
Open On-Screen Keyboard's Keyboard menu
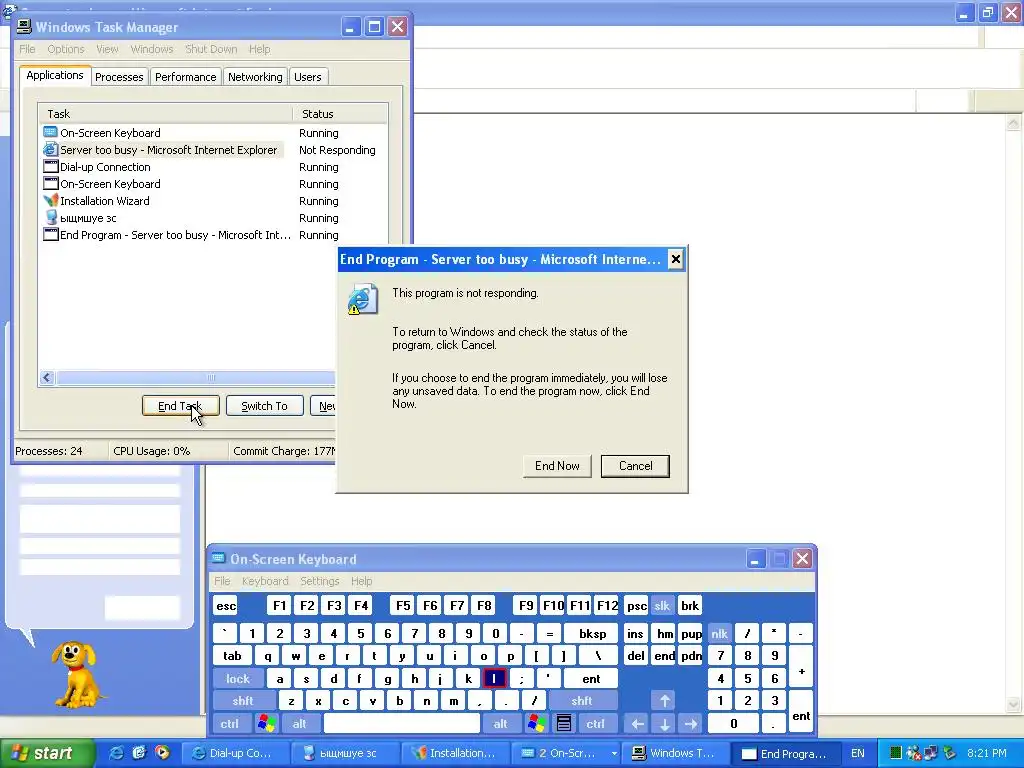tap(264, 581)
